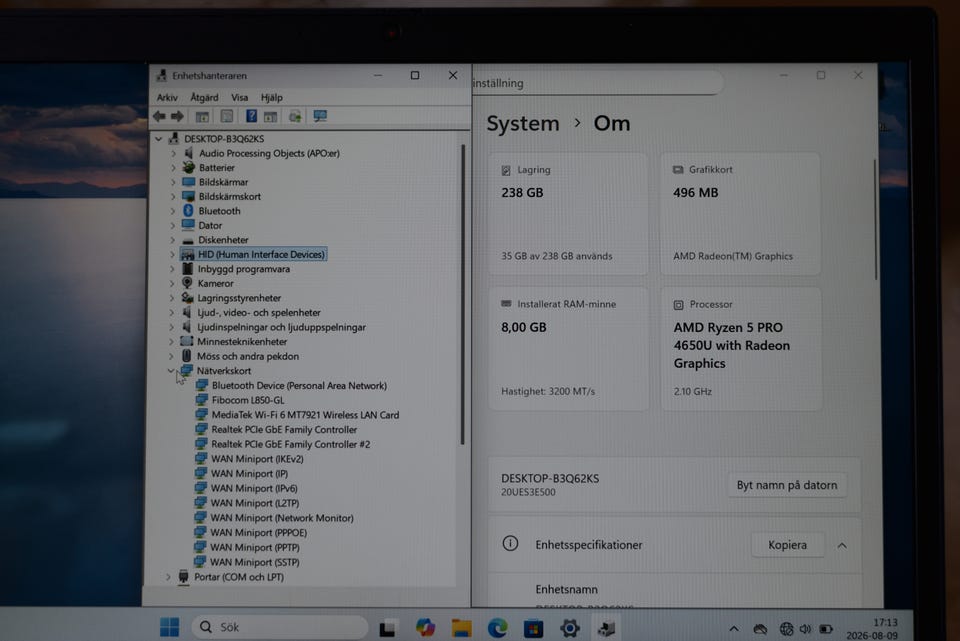
Task: Select Ljud-, video- och spelenheter
Action: pyautogui.click(x=259, y=312)
